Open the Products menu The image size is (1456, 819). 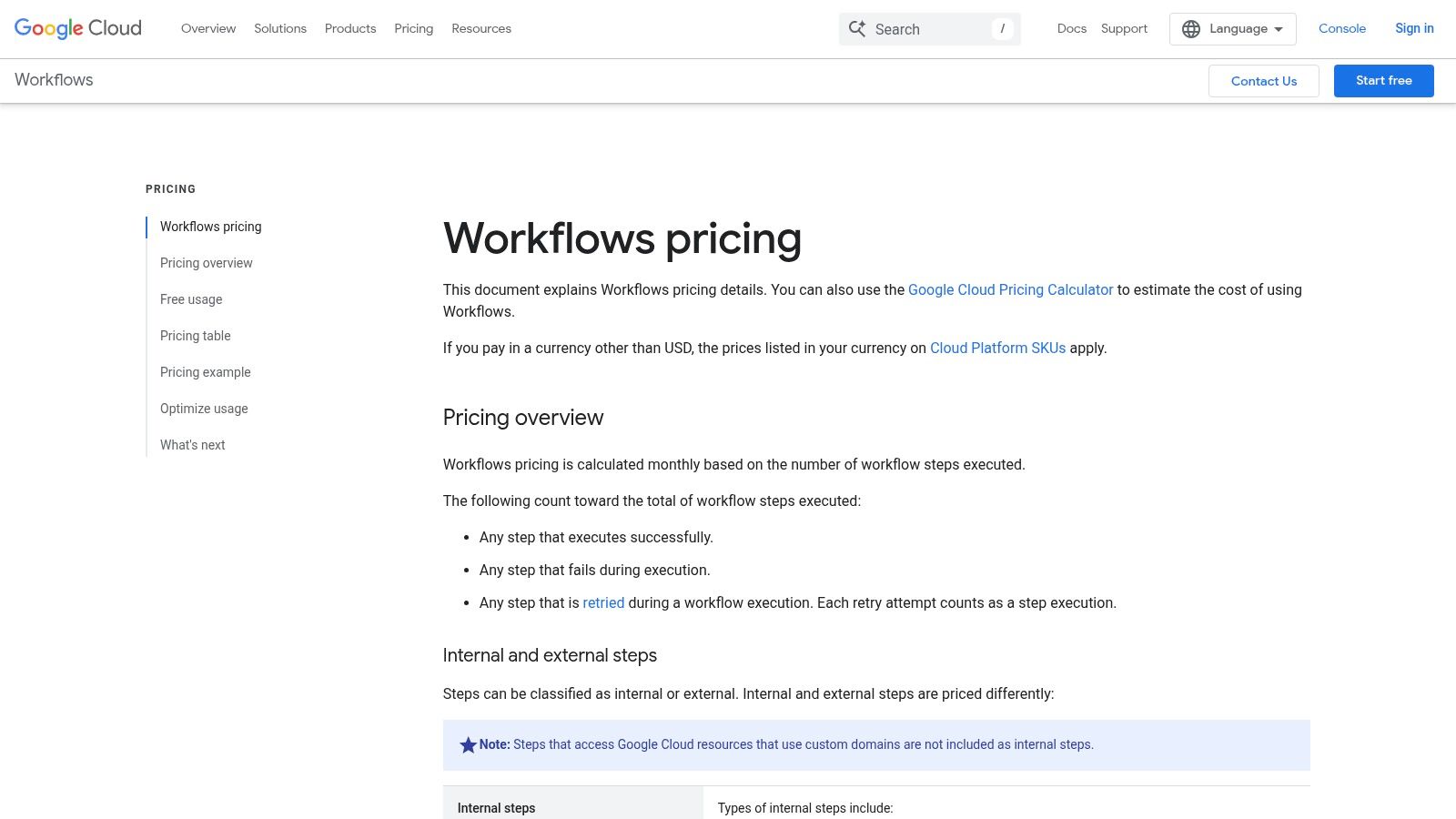[350, 29]
